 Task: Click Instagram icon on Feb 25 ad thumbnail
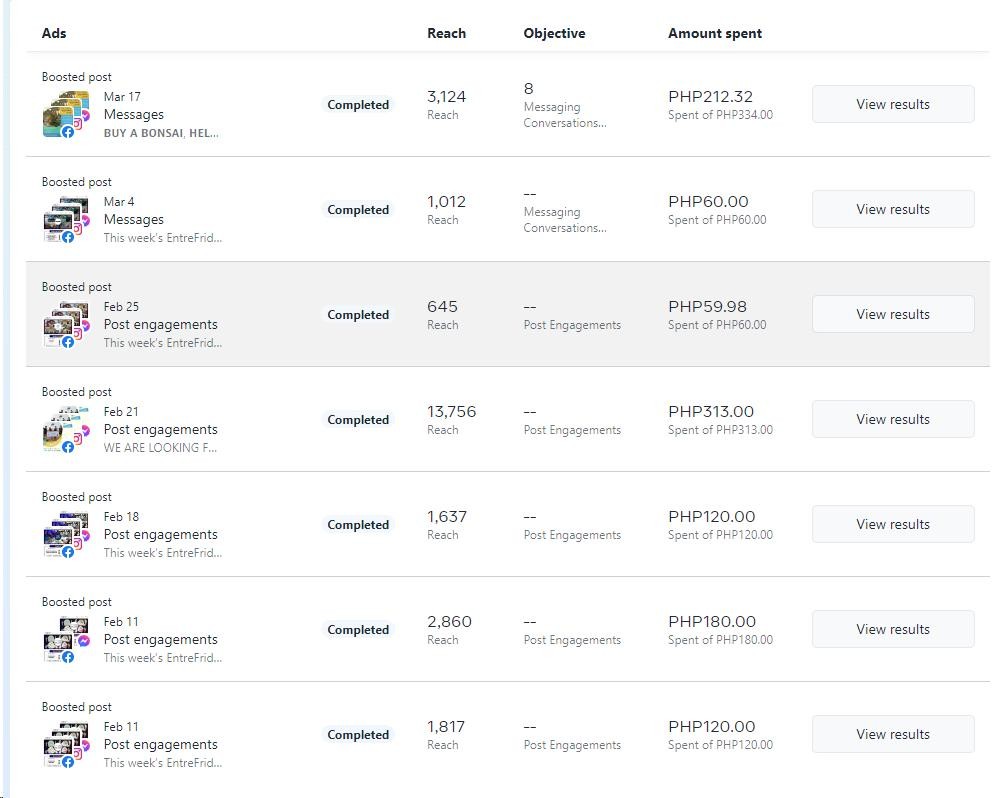coord(77,334)
